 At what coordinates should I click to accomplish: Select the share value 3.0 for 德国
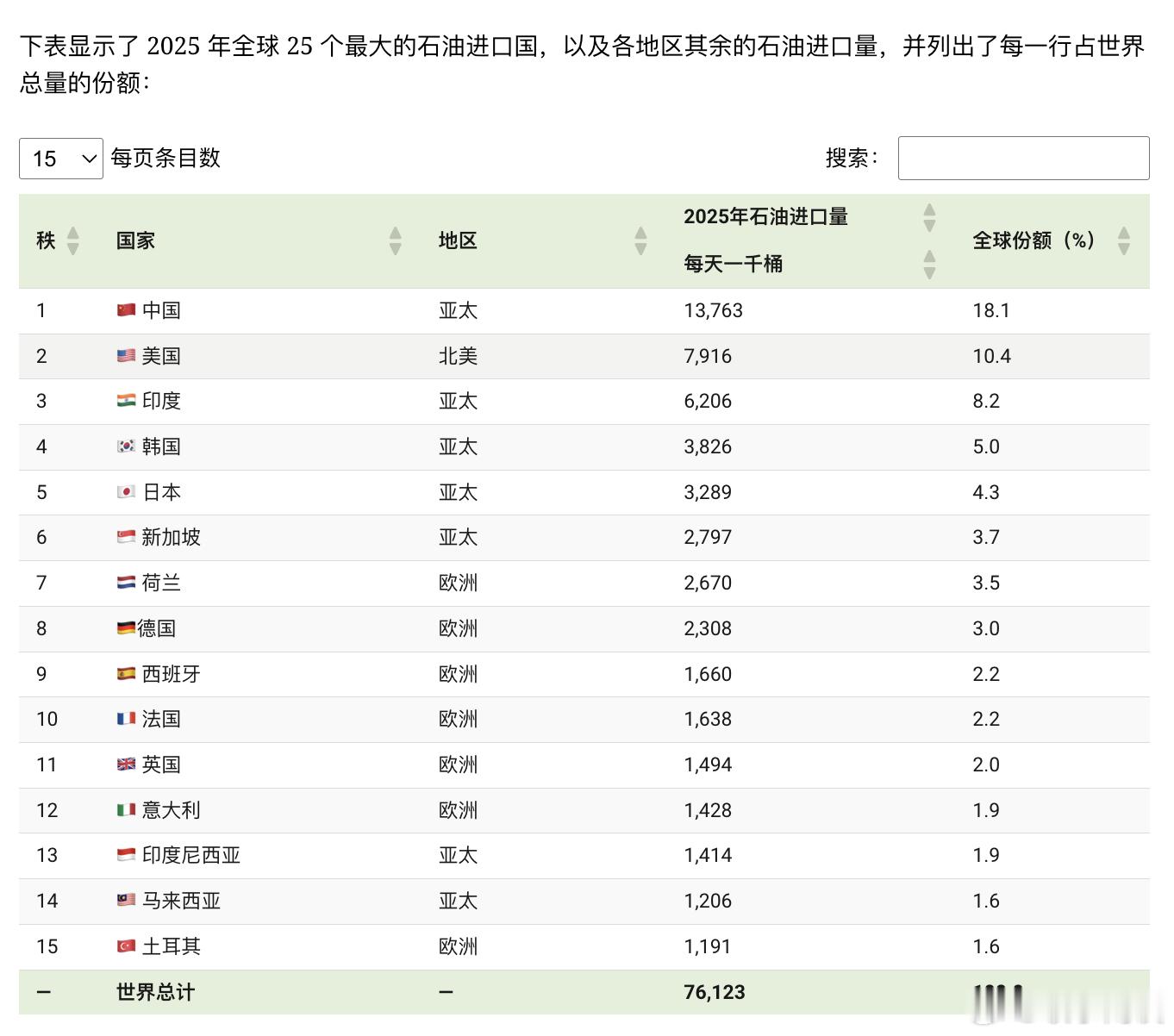[x=986, y=628]
